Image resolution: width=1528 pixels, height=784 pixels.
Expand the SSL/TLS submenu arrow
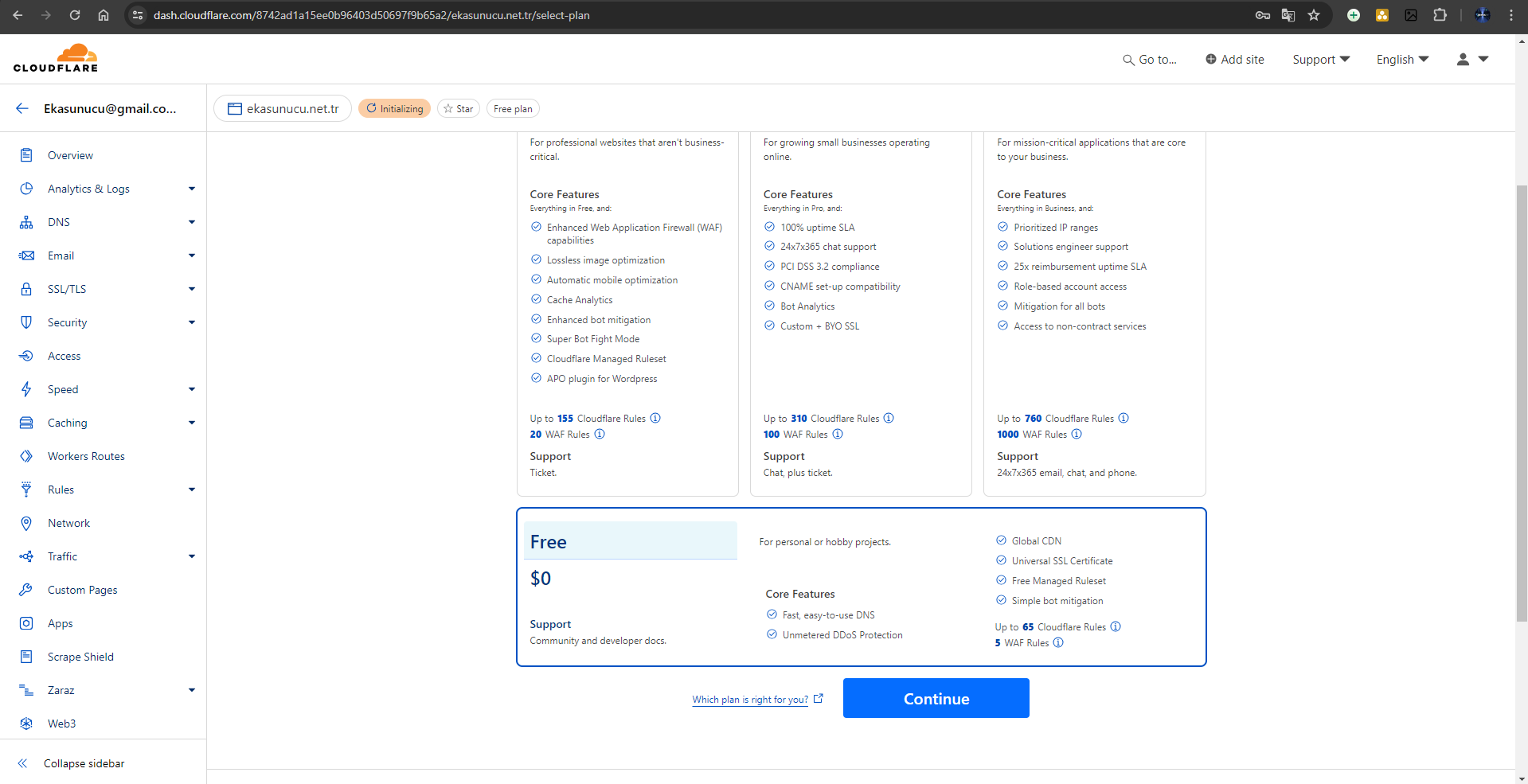192,289
